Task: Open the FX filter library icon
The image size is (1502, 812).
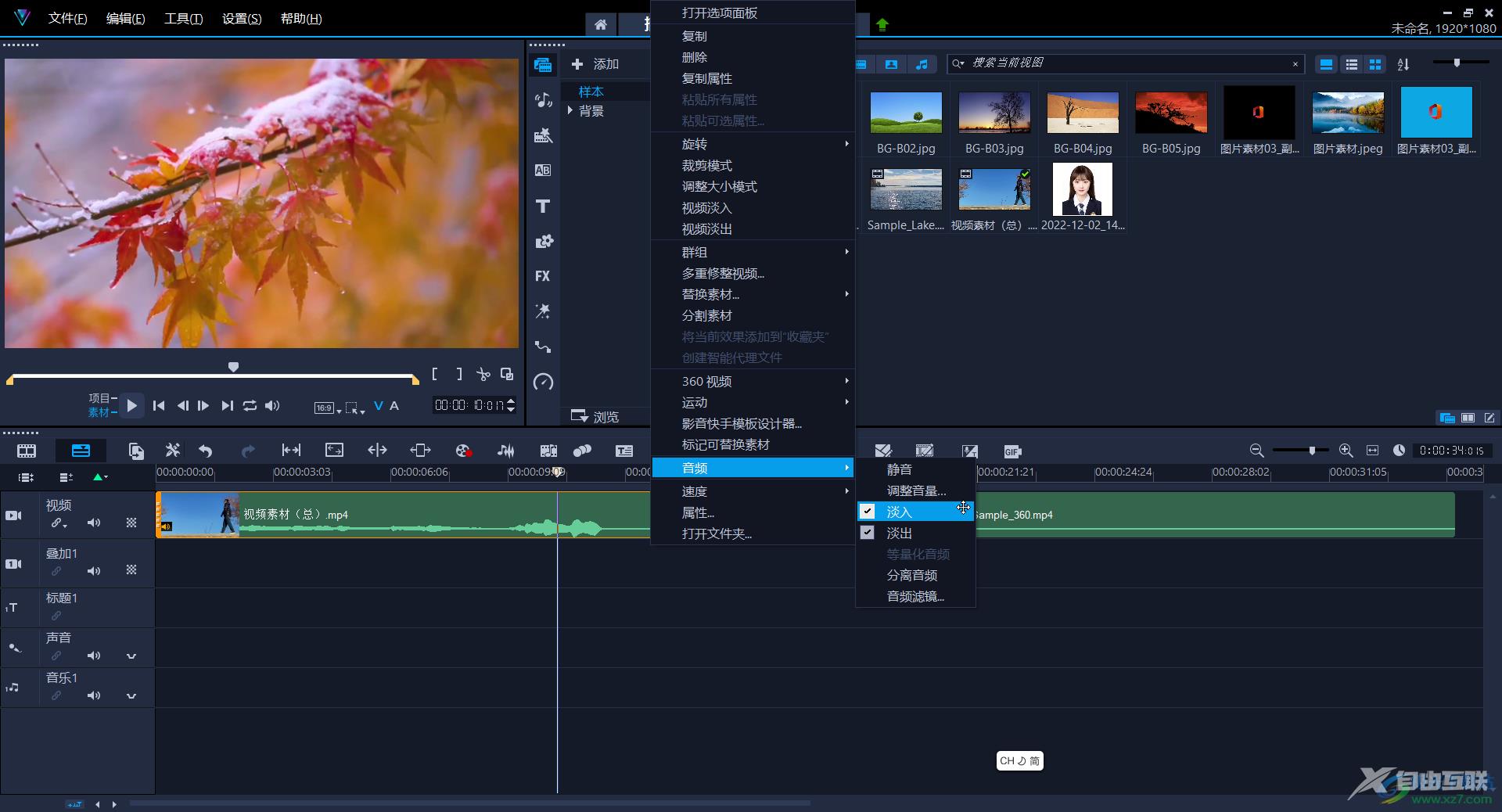Action: tap(543, 276)
